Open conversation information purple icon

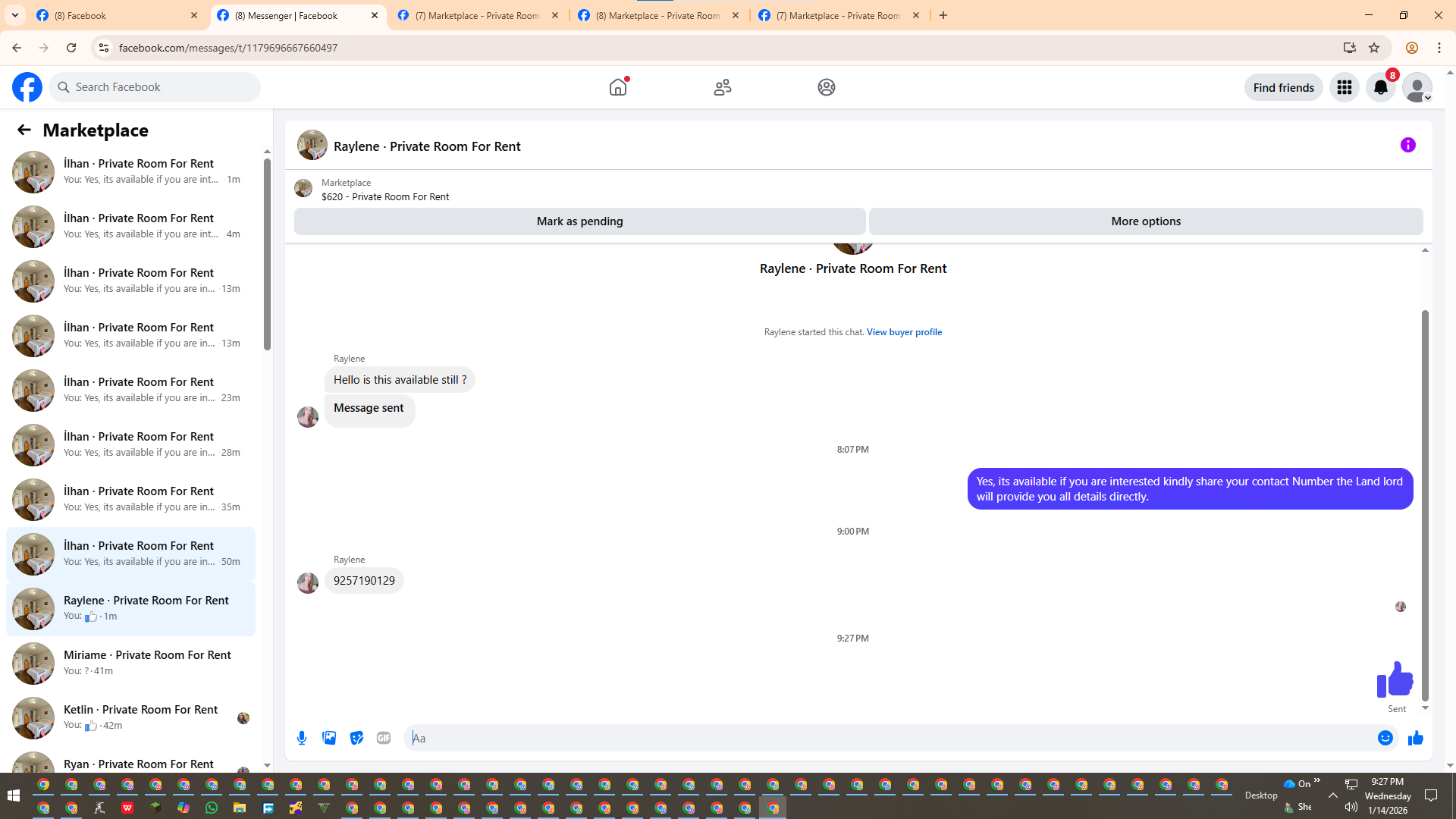[1407, 145]
